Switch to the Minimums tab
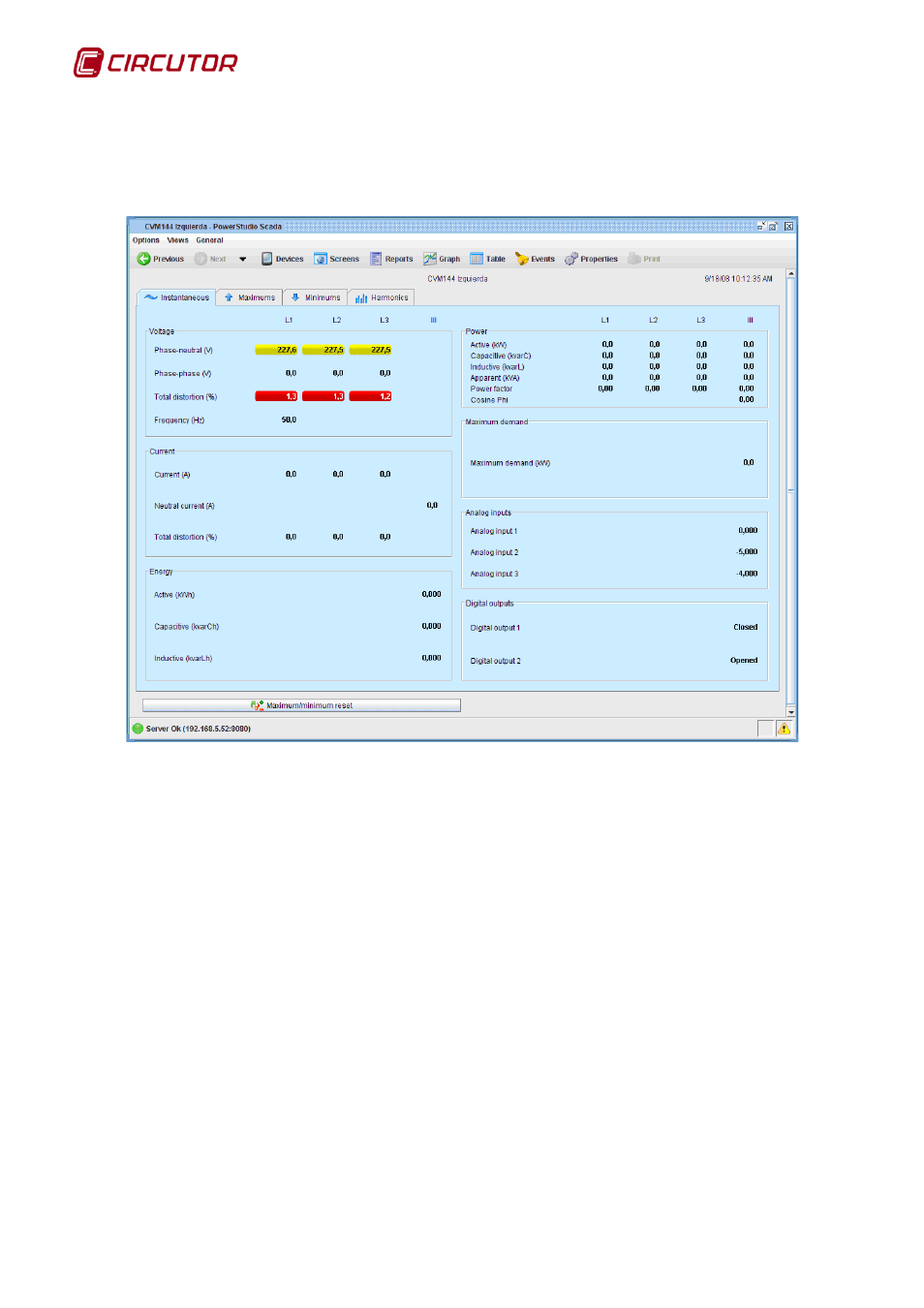Viewport: 924px width, 1308px height. pyautogui.click(x=315, y=297)
